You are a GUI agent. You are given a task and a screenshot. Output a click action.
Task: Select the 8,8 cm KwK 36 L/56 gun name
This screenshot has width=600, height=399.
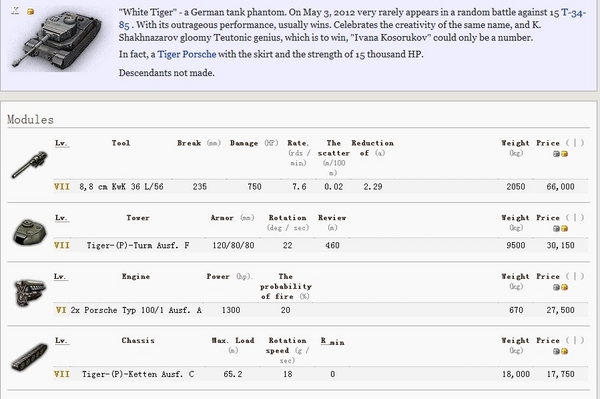click(x=121, y=187)
